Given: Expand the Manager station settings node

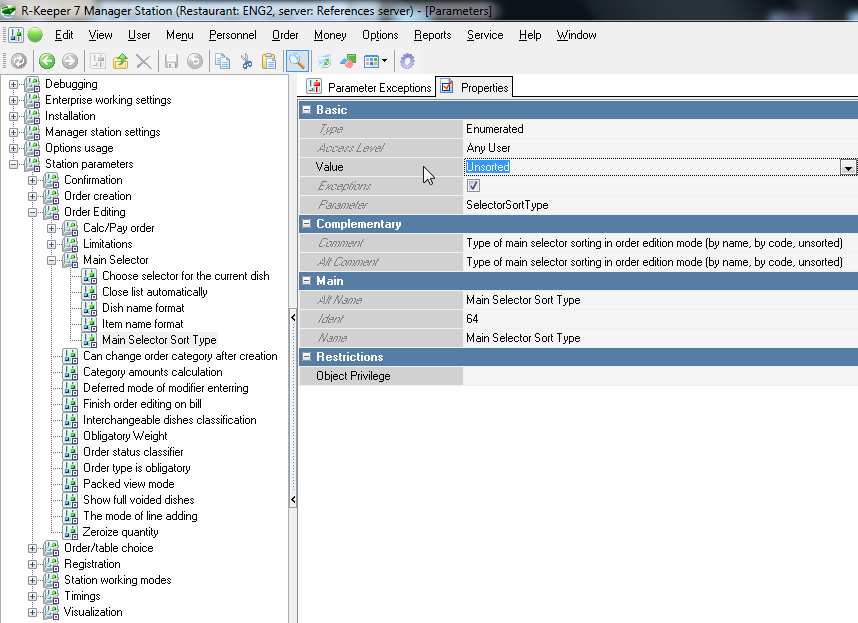Looking at the screenshot, I should 13,132.
